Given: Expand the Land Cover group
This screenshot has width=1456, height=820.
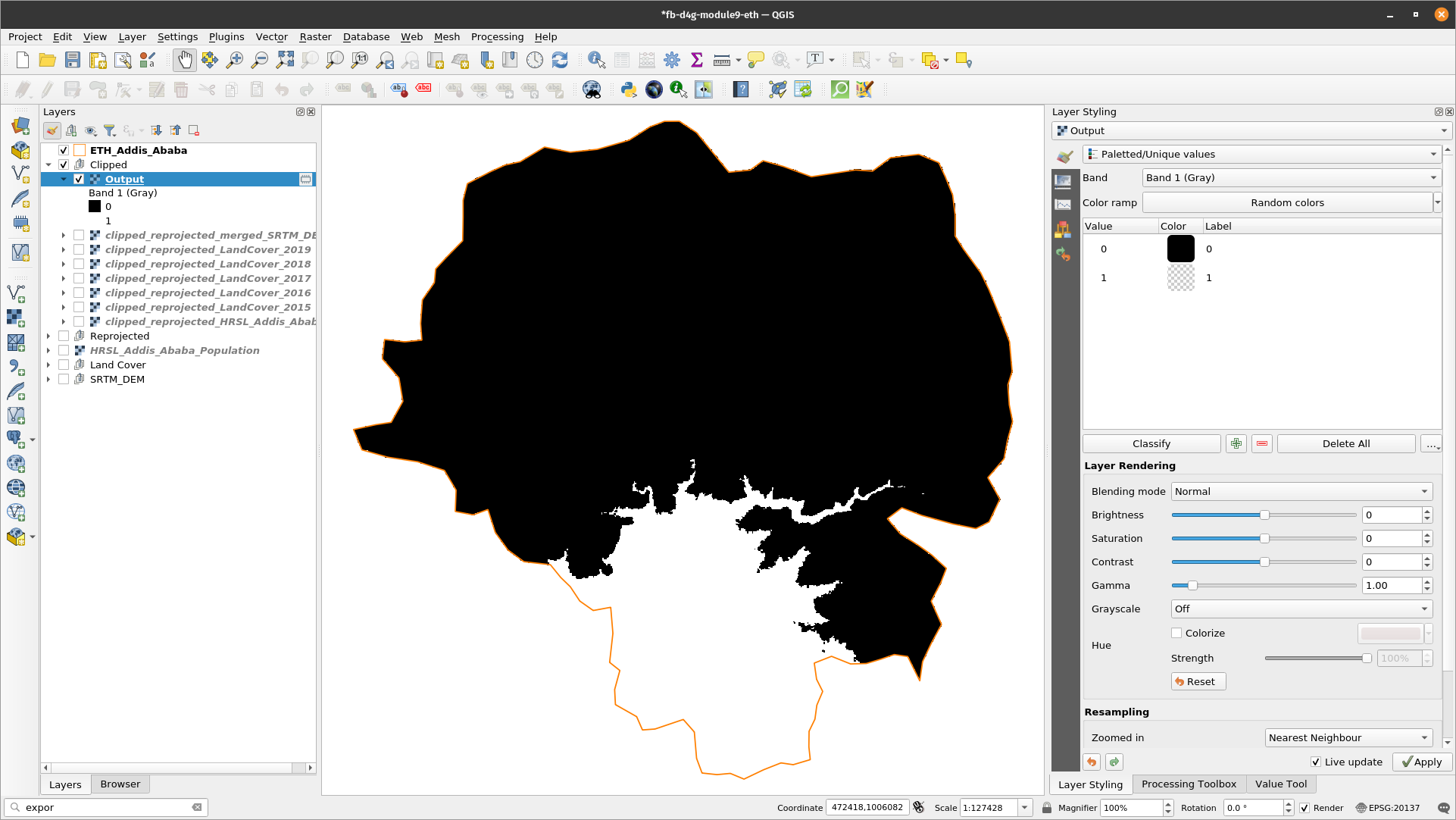Looking at the screenshot, I should tap(48, 365).
